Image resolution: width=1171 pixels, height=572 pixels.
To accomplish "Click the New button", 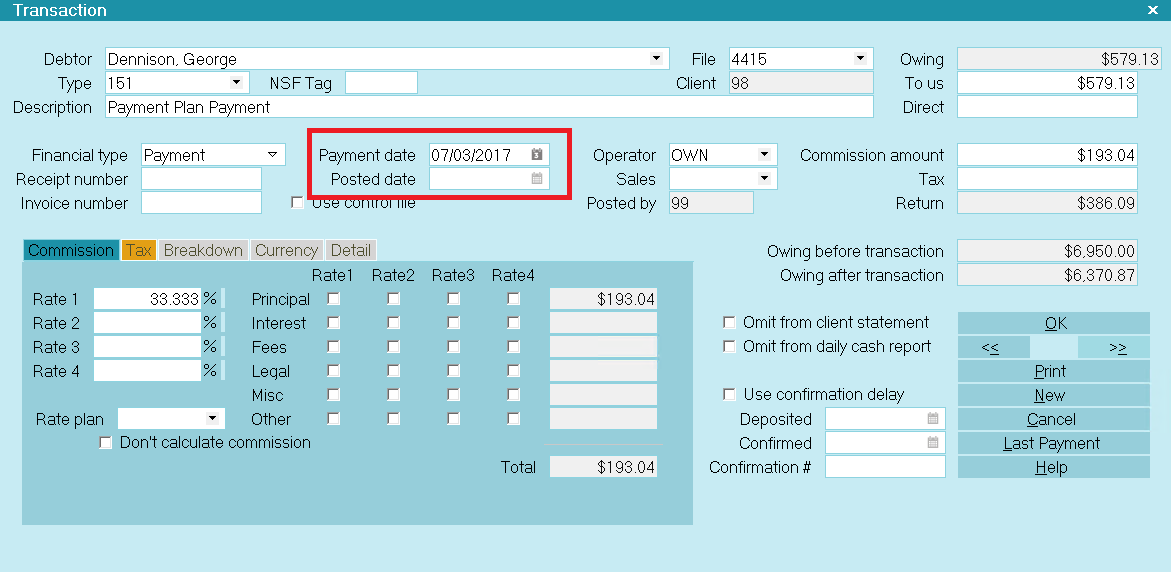I will point(1054,395).
